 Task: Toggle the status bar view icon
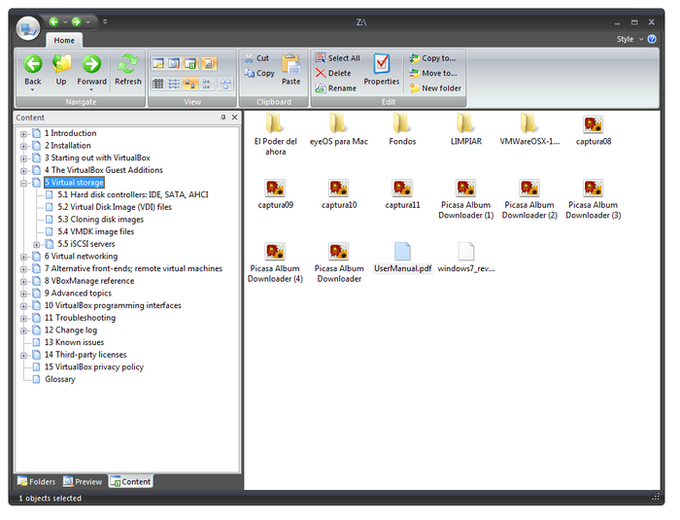tap(209, 63)
